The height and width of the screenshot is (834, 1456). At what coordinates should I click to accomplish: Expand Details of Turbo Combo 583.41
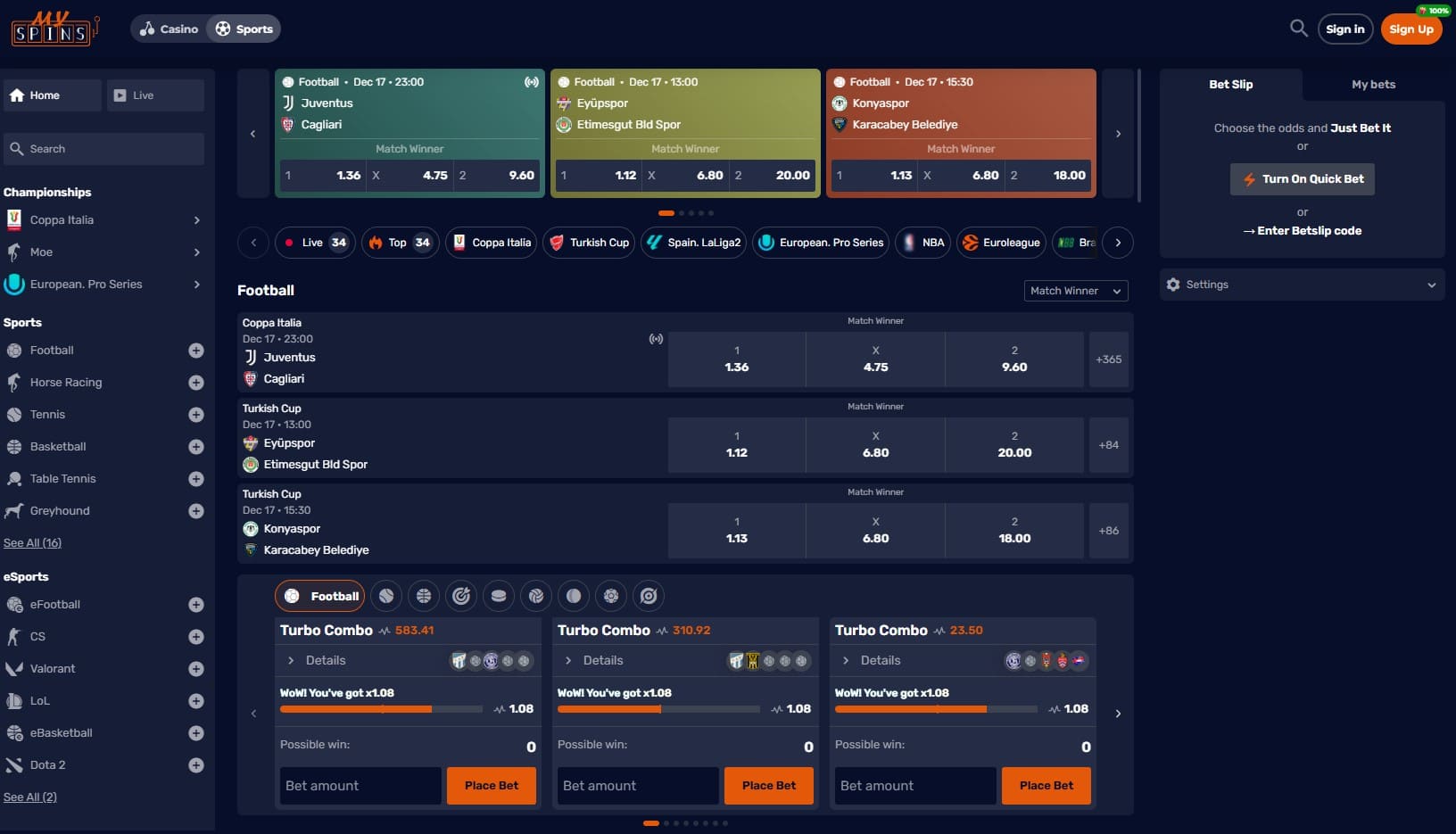click(317, 660)
